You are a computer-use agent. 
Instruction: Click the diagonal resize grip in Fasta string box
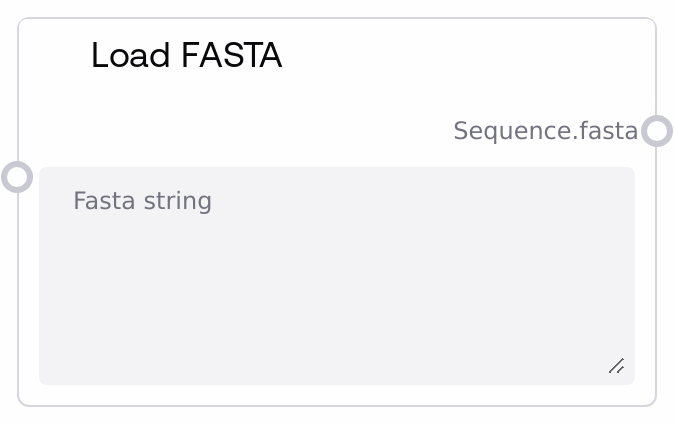(617, 366)
